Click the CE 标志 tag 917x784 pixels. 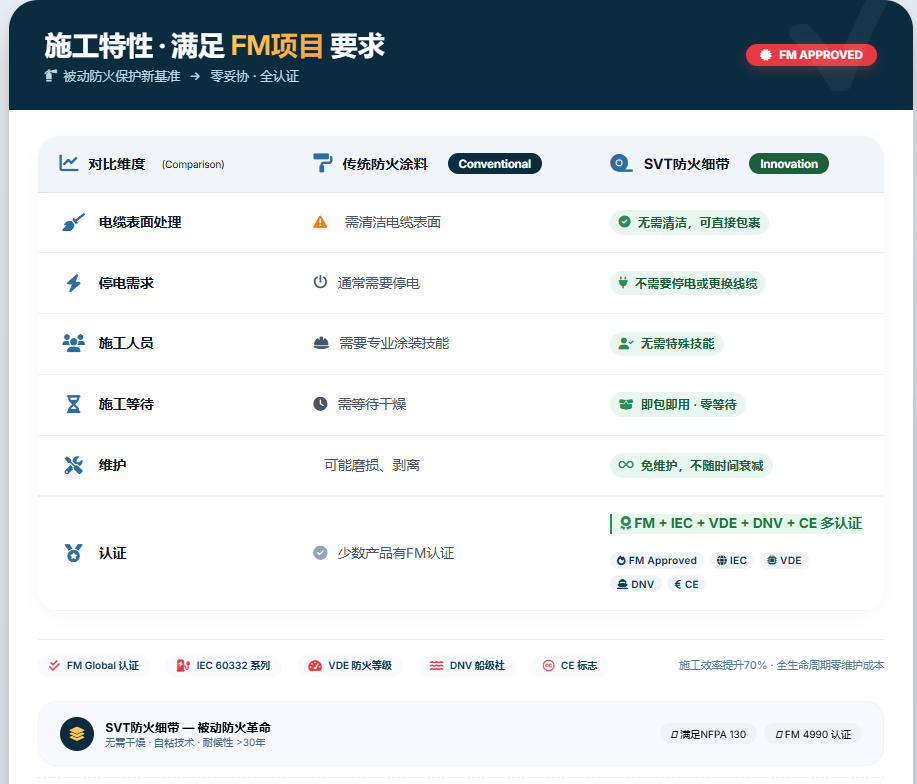(x=570, y=665)
